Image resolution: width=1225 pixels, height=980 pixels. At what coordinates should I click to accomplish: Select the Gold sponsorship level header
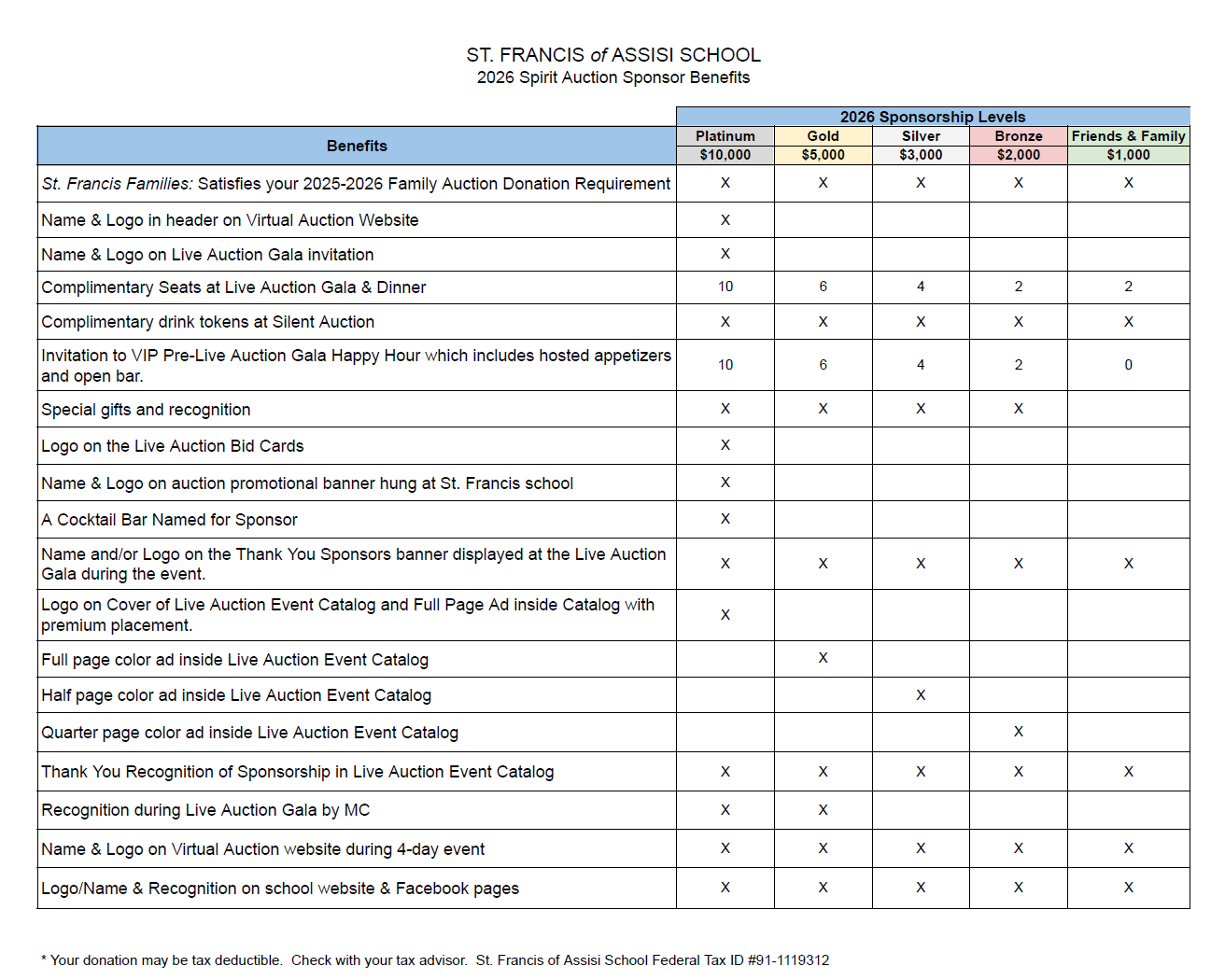click(823, 136)
